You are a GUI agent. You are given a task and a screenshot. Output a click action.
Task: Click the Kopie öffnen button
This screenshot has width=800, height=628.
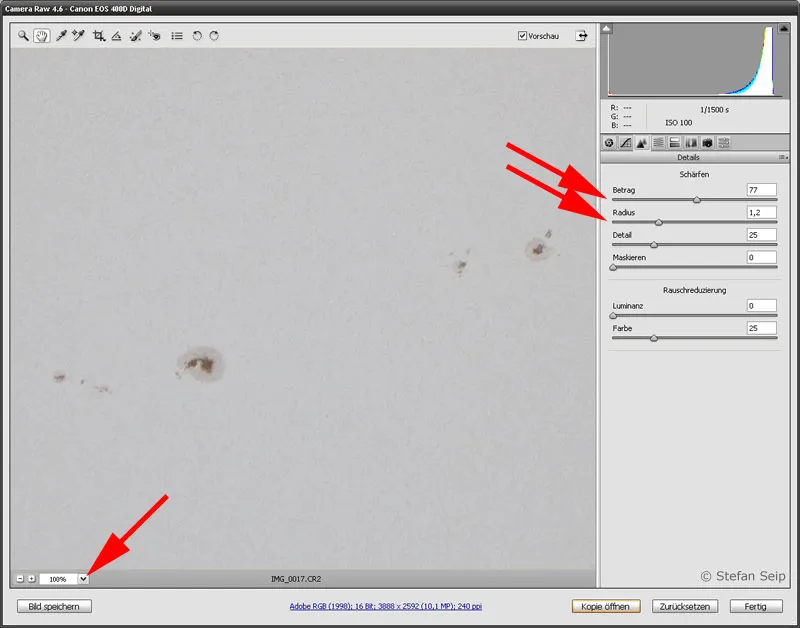coord(606,607)
